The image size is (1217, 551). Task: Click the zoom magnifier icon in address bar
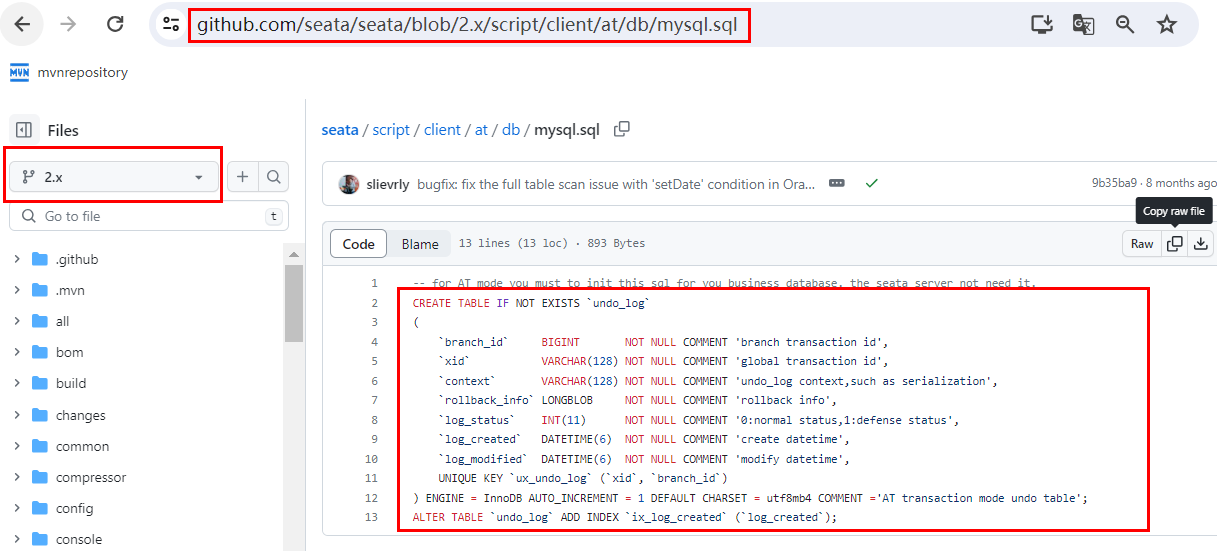(x=1125, y=25)
